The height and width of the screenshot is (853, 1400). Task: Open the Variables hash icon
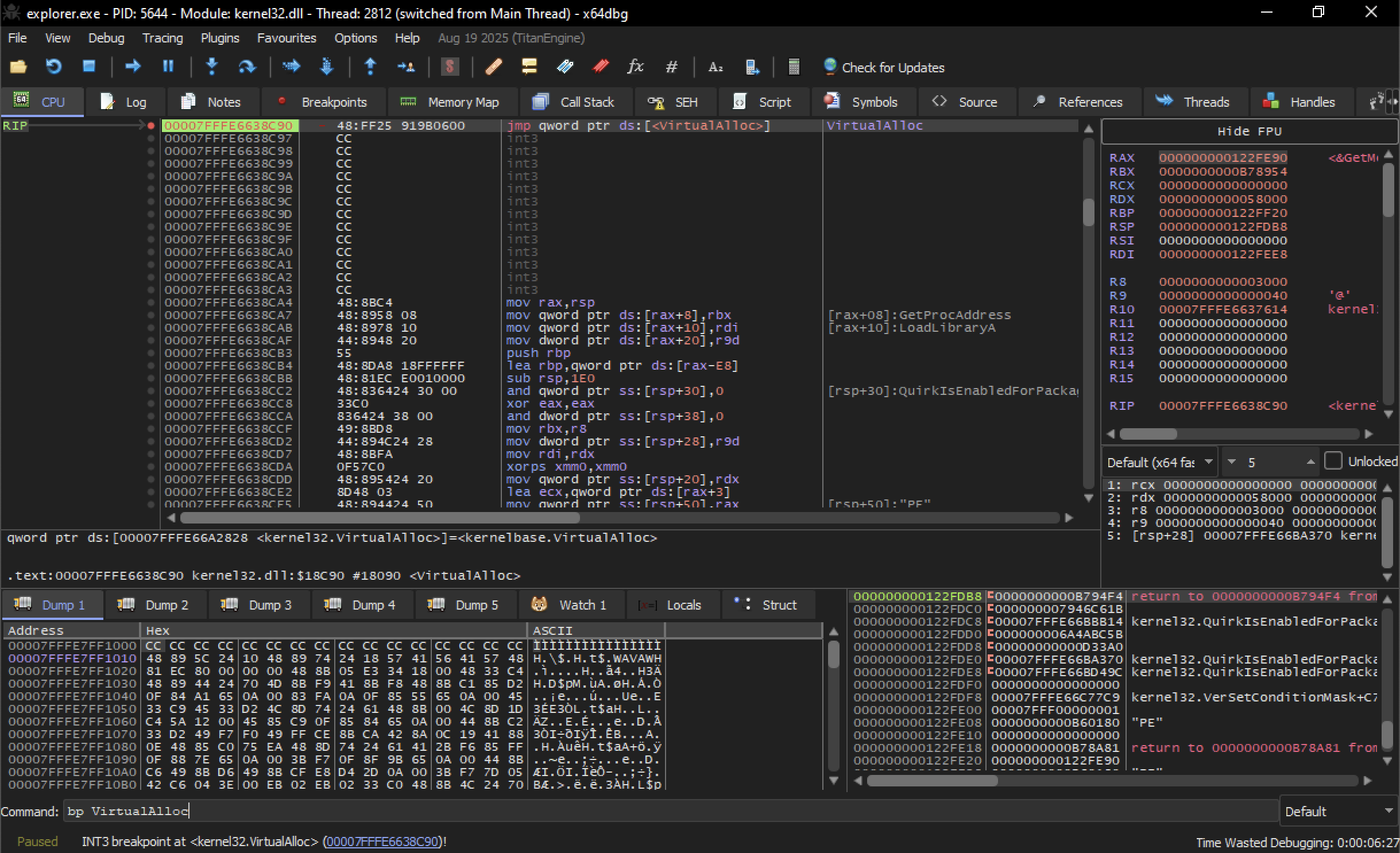click(x=671, y=67)
